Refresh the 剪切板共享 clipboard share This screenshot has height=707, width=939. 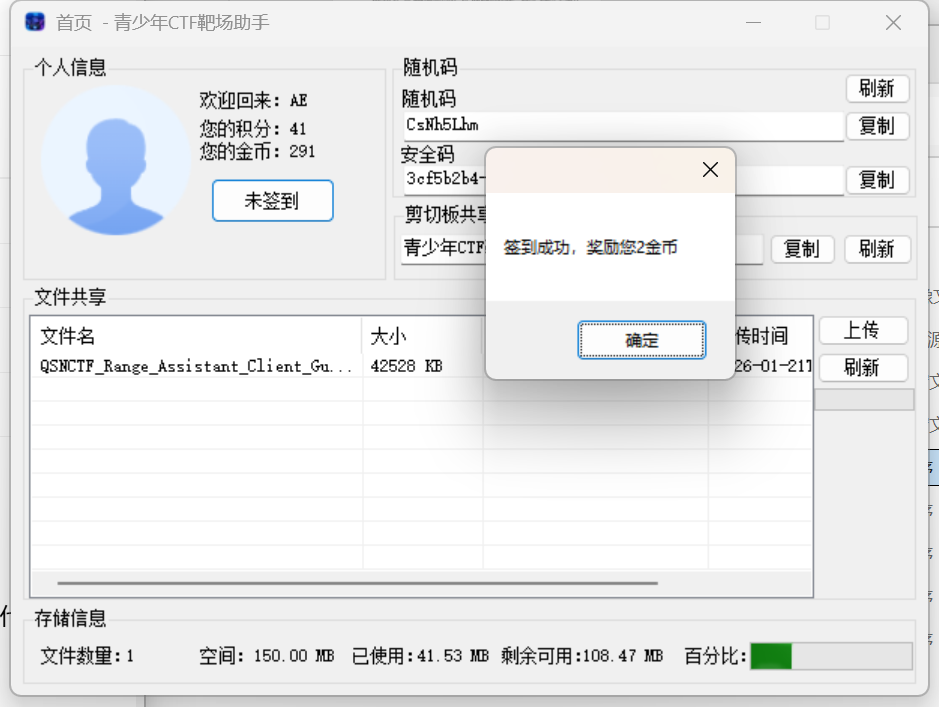tap(877, 249)
